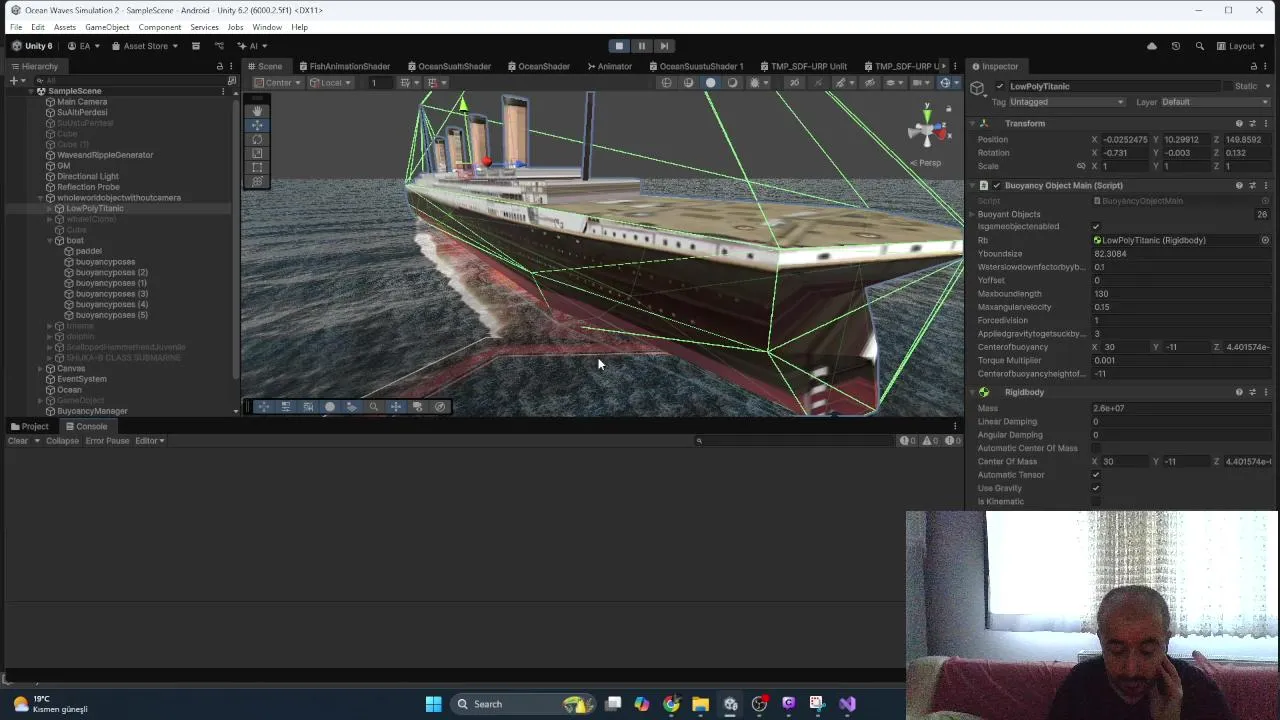
Task: Pick Rb object field target icon
Action: coord(1265,240)
